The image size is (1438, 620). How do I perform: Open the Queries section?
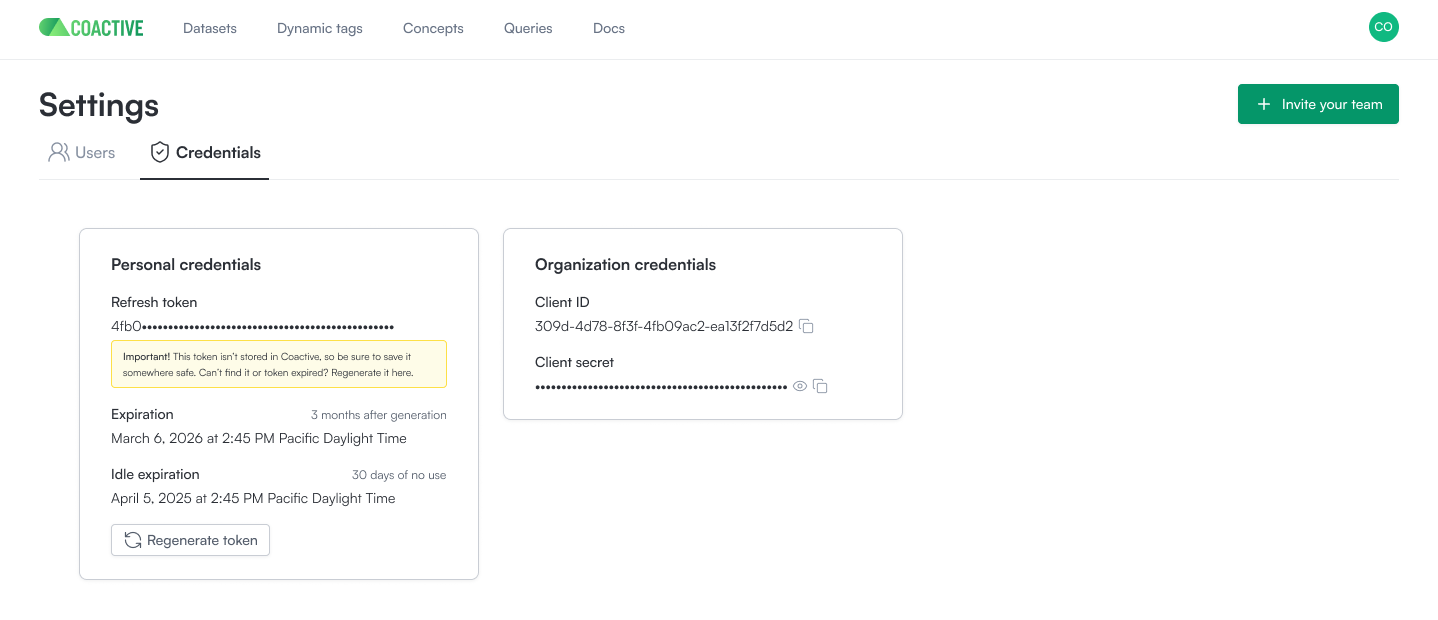click(x=528, y=28)
